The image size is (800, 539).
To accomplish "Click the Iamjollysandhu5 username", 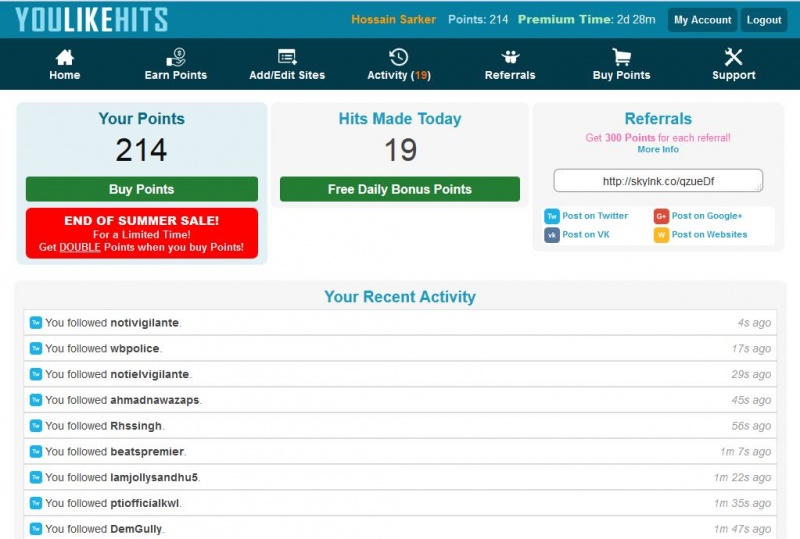I will click(x=154, y=478).
